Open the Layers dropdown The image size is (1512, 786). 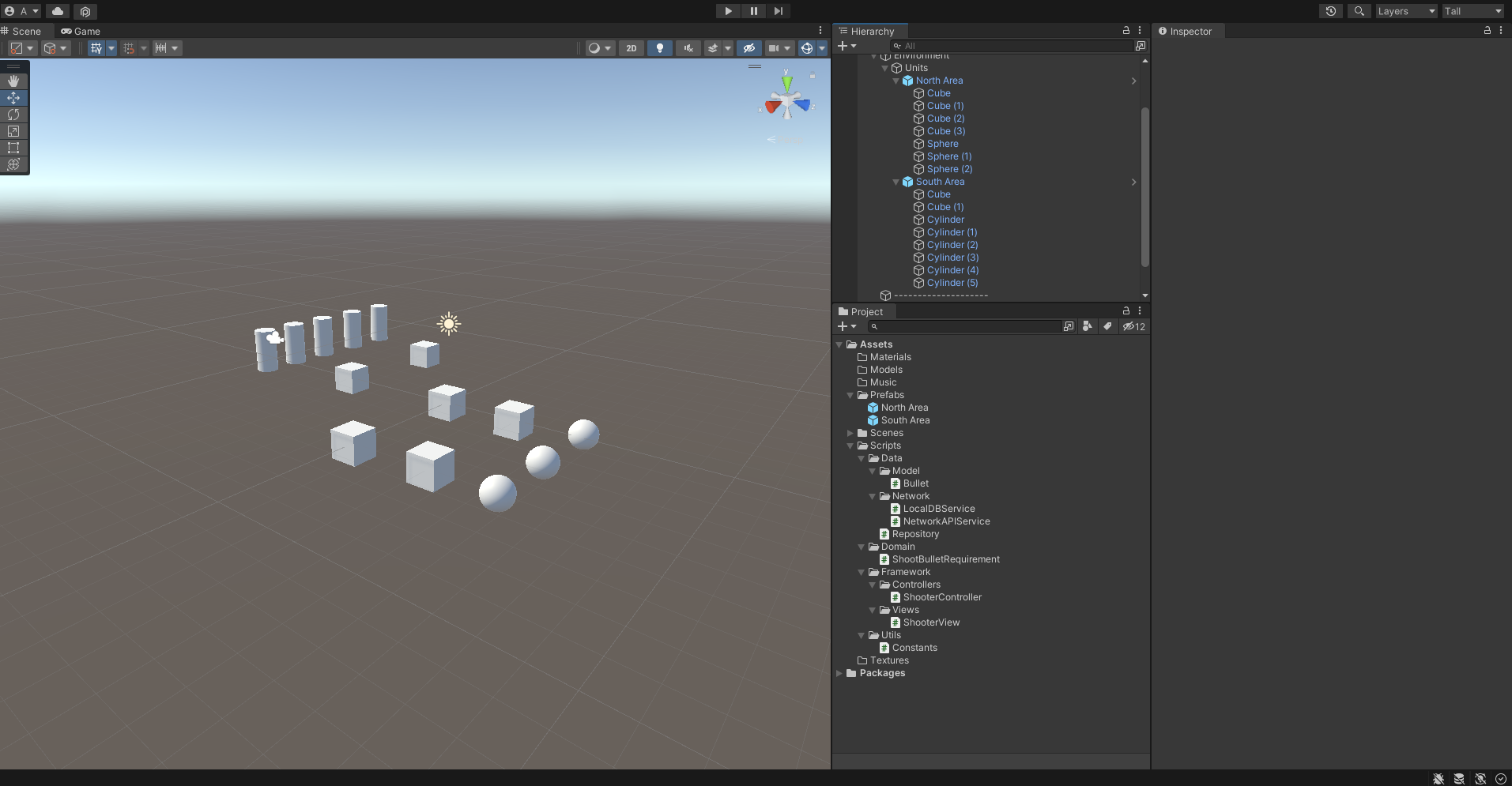tap(1406, 11)
